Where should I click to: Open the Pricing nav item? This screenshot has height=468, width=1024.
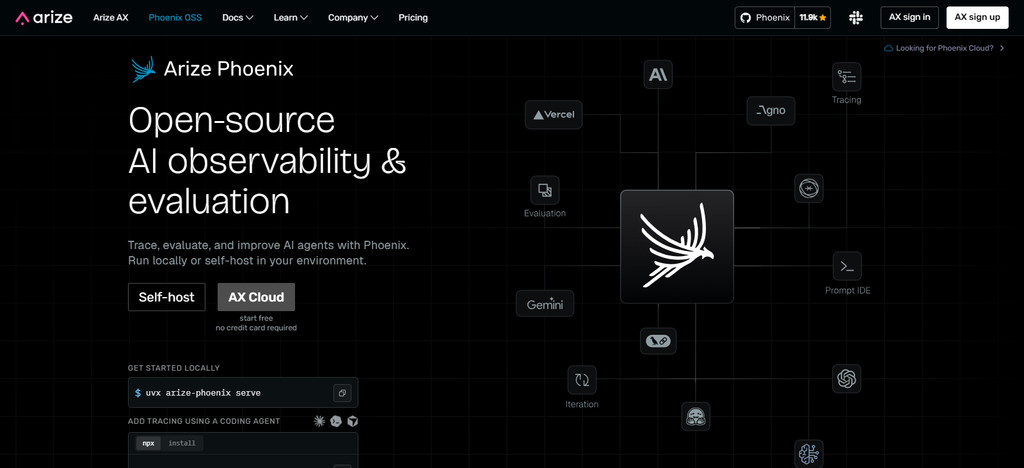click(x=413, y=18)
